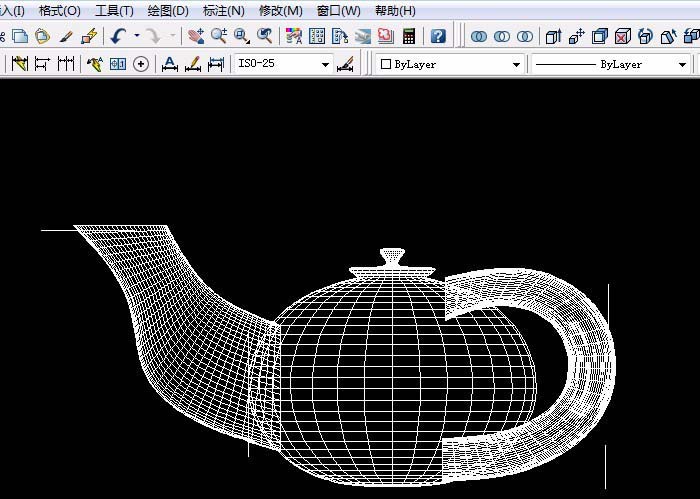Open the 帮助(H) menu
Screen dimensions: 700x499
[x=395, y=11]
